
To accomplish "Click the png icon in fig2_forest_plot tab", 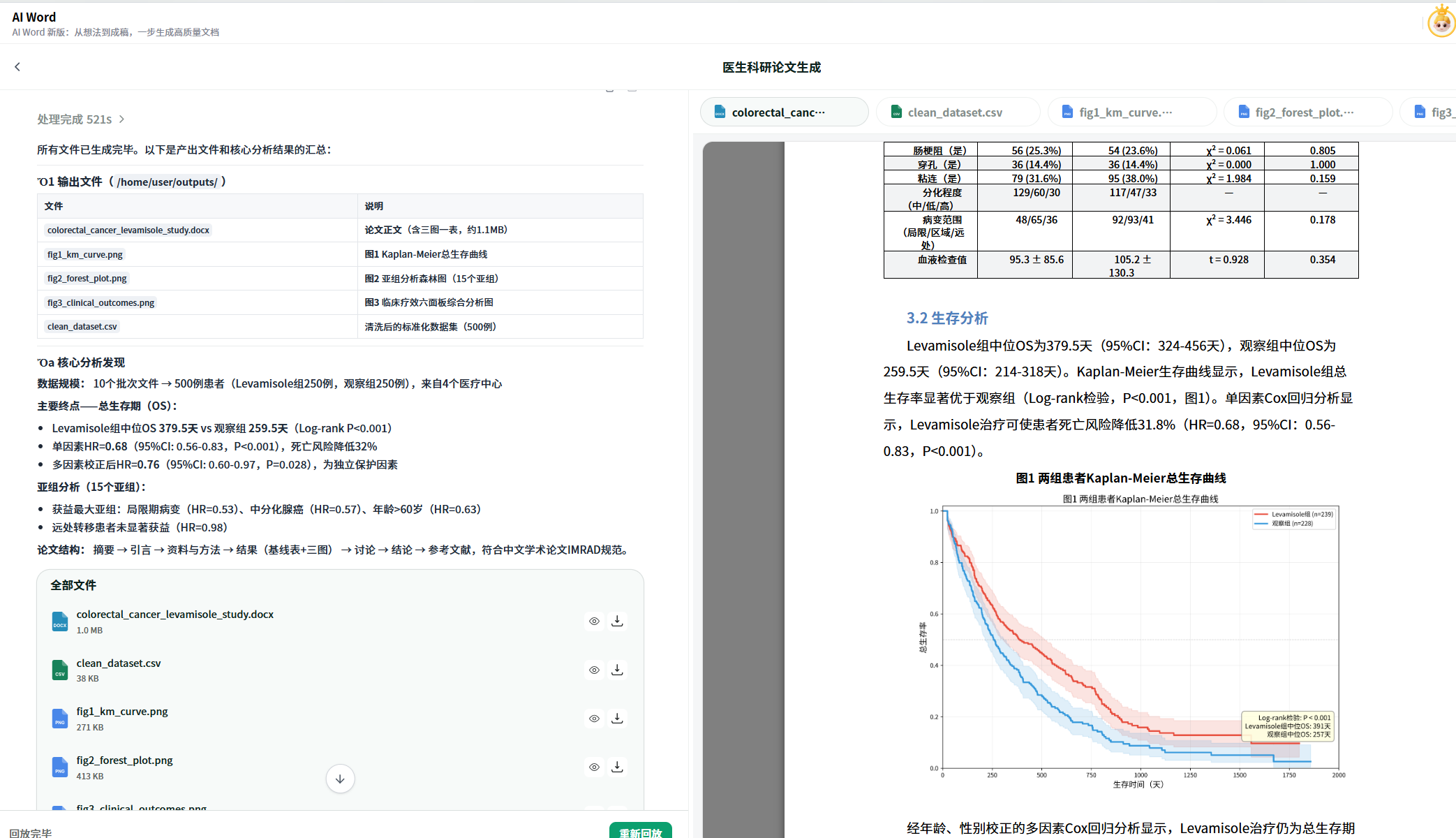I will 1244,112.
